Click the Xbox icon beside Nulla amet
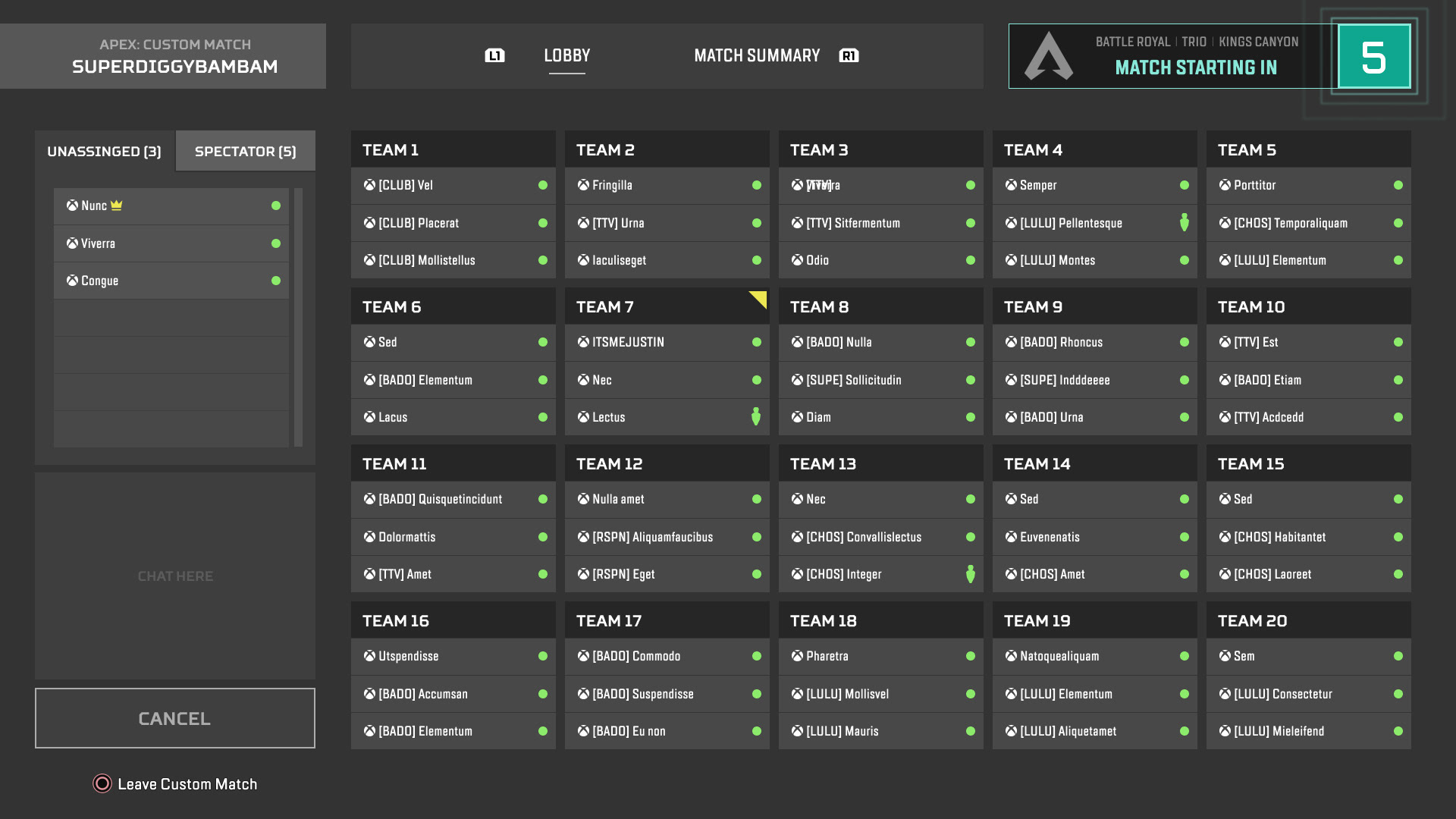 coord(583,499)
